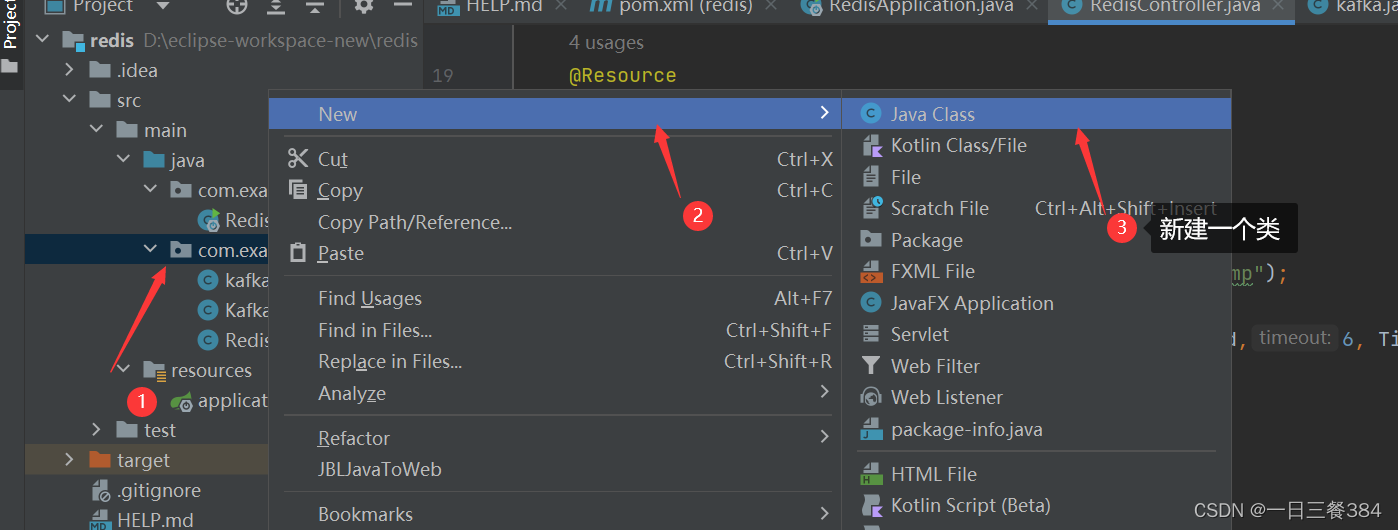1398x530 pixels.
Task: Open Project panel settings gear
Action: click(x=364, y=6)
